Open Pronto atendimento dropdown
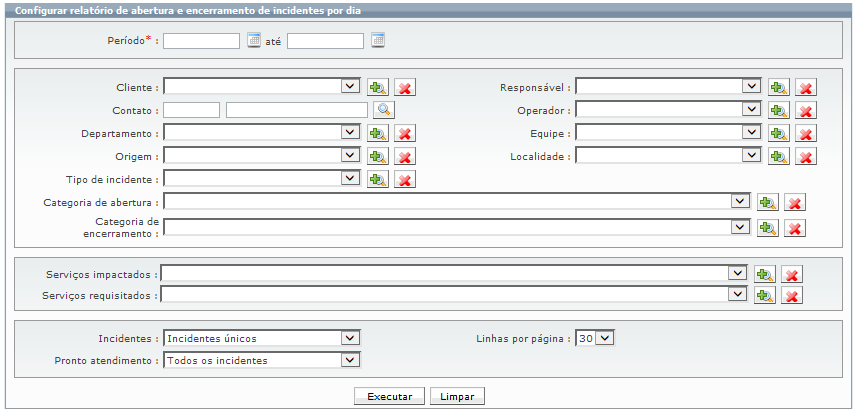Viewport: 857px width, 413px height. [262, 360]
